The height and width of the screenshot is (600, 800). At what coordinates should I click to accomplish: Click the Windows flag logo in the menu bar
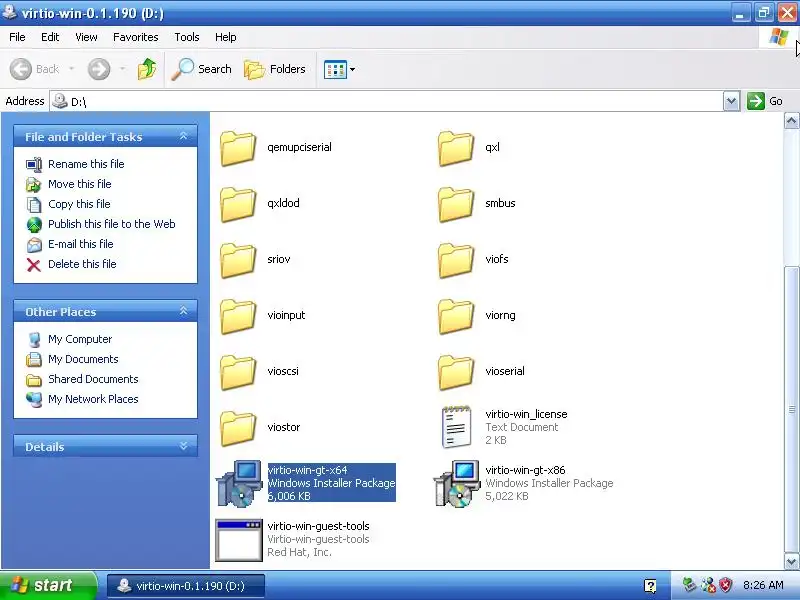click(x=779, y=37)
